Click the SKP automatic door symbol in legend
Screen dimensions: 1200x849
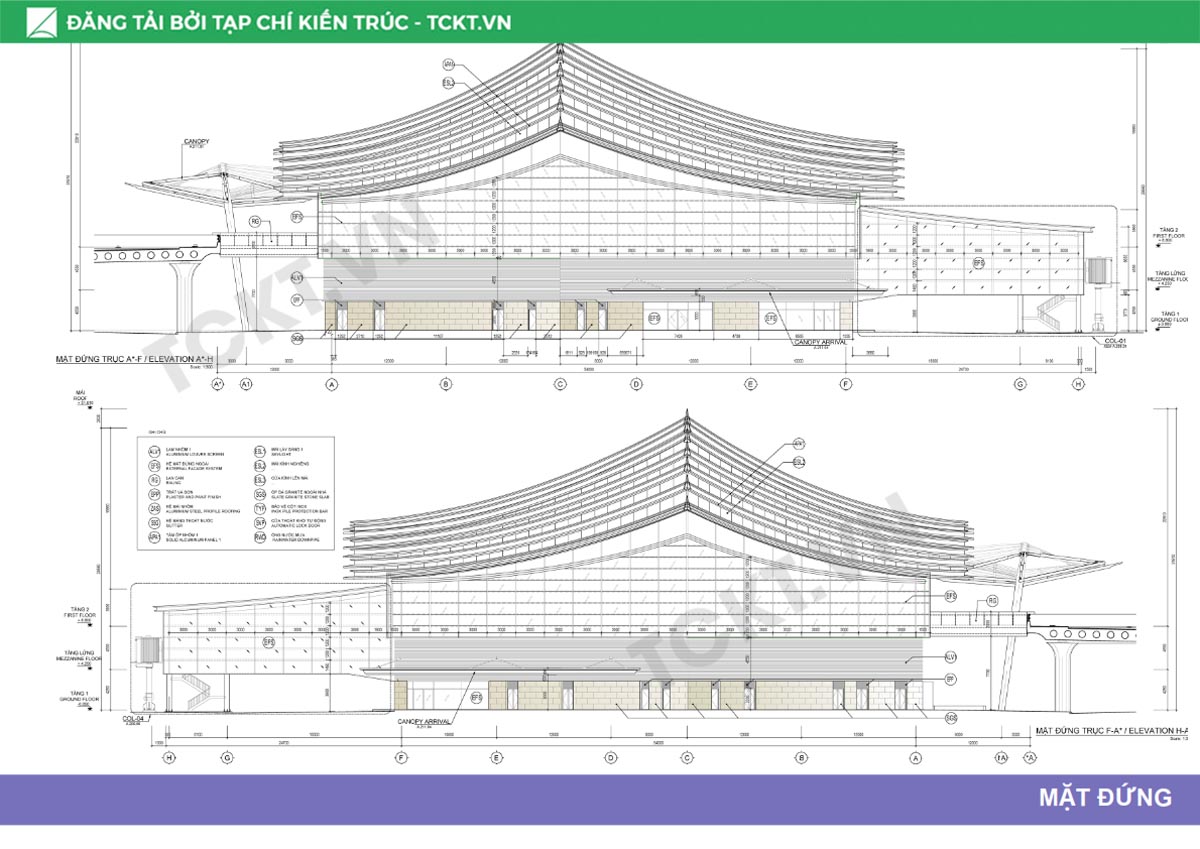pos(260,522)
